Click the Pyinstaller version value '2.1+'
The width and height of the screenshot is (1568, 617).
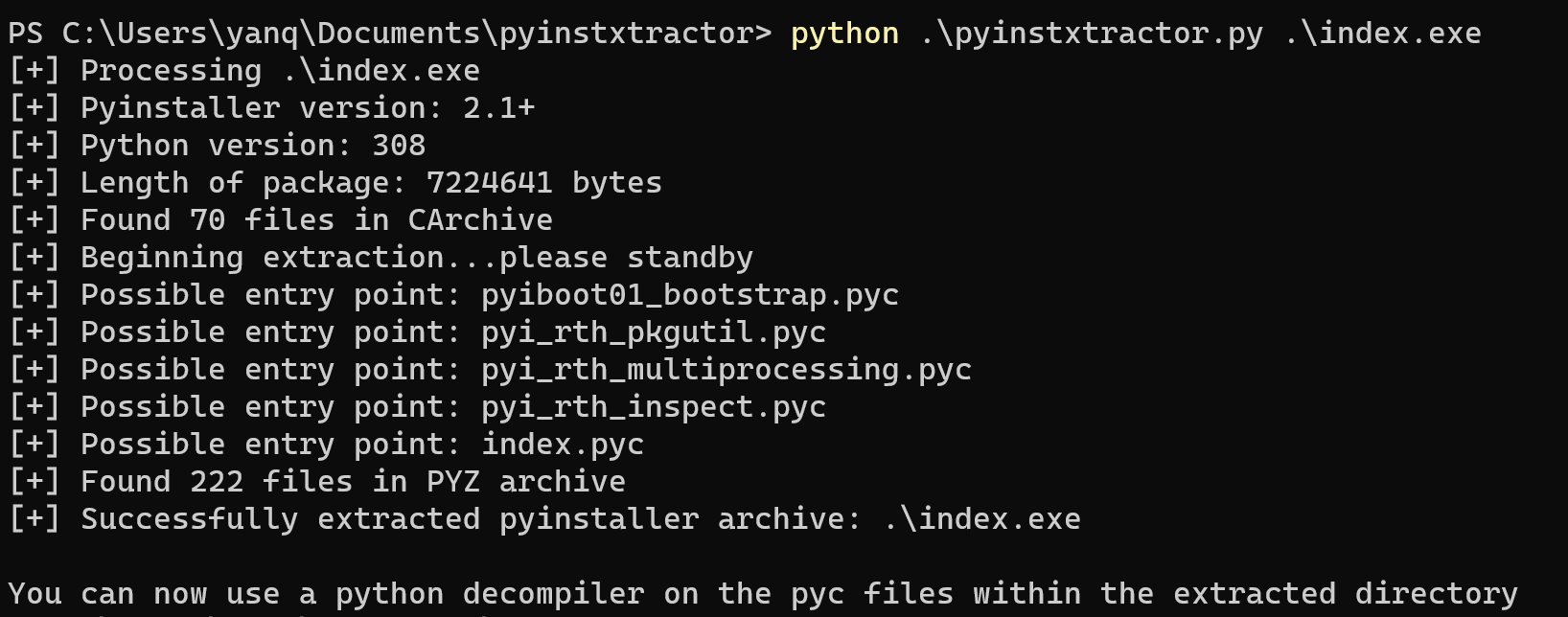click(498, 108)
